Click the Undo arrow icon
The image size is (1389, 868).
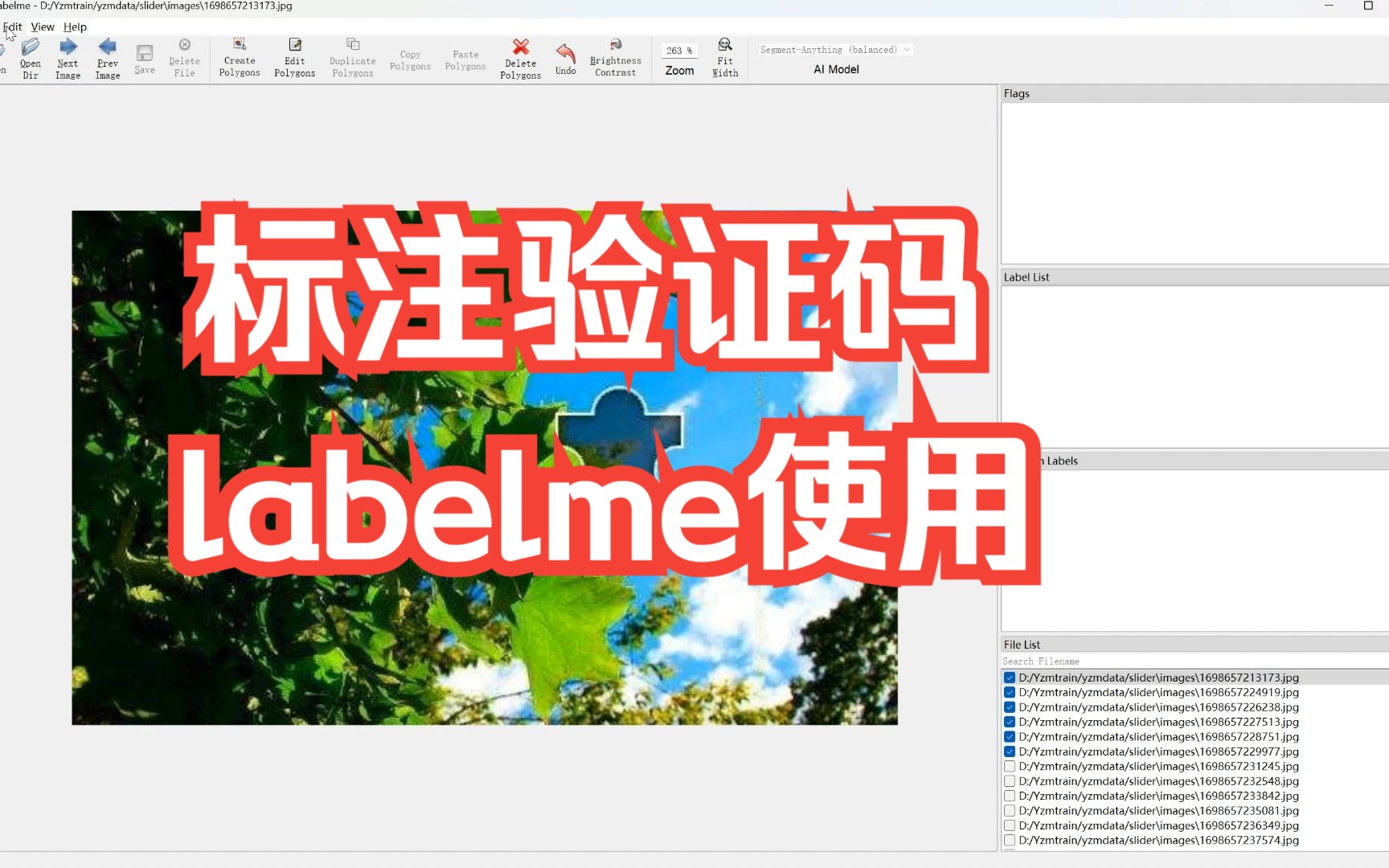pyautogui.click(x=566, y=53)
